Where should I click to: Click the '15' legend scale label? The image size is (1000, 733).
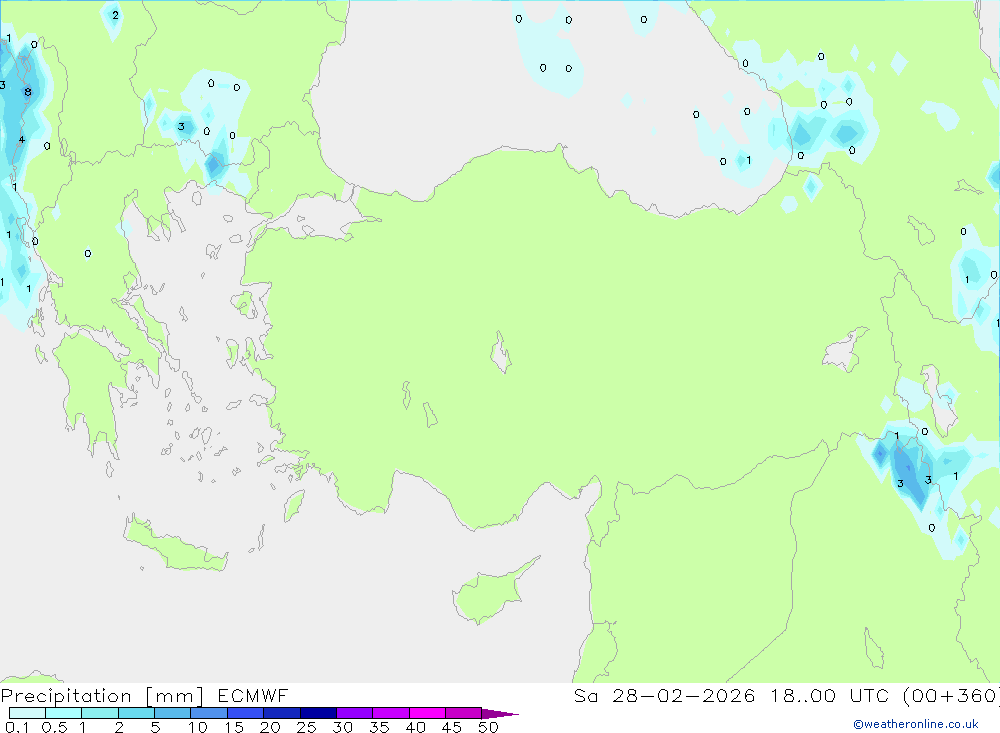(x=234, y=727)
